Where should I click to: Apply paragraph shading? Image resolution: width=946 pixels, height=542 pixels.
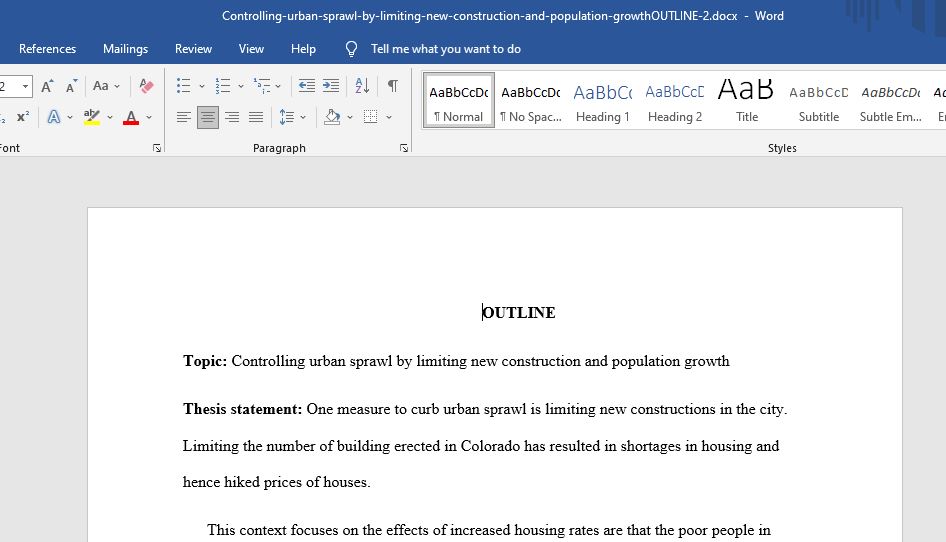[332, 117]
